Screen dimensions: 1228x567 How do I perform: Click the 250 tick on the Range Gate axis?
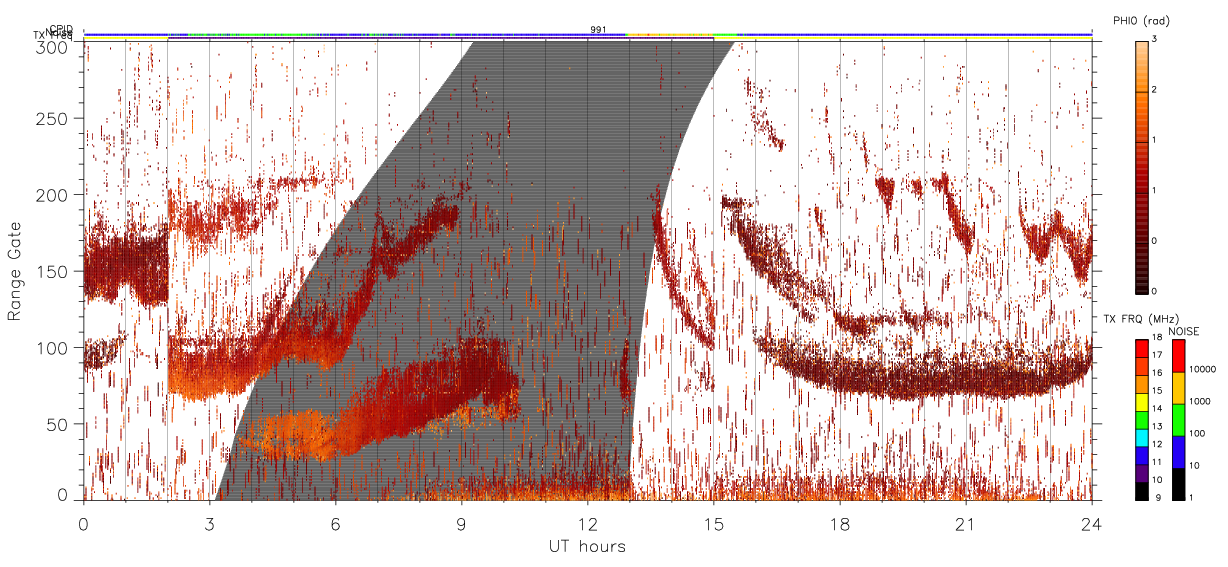pos(54,119)
